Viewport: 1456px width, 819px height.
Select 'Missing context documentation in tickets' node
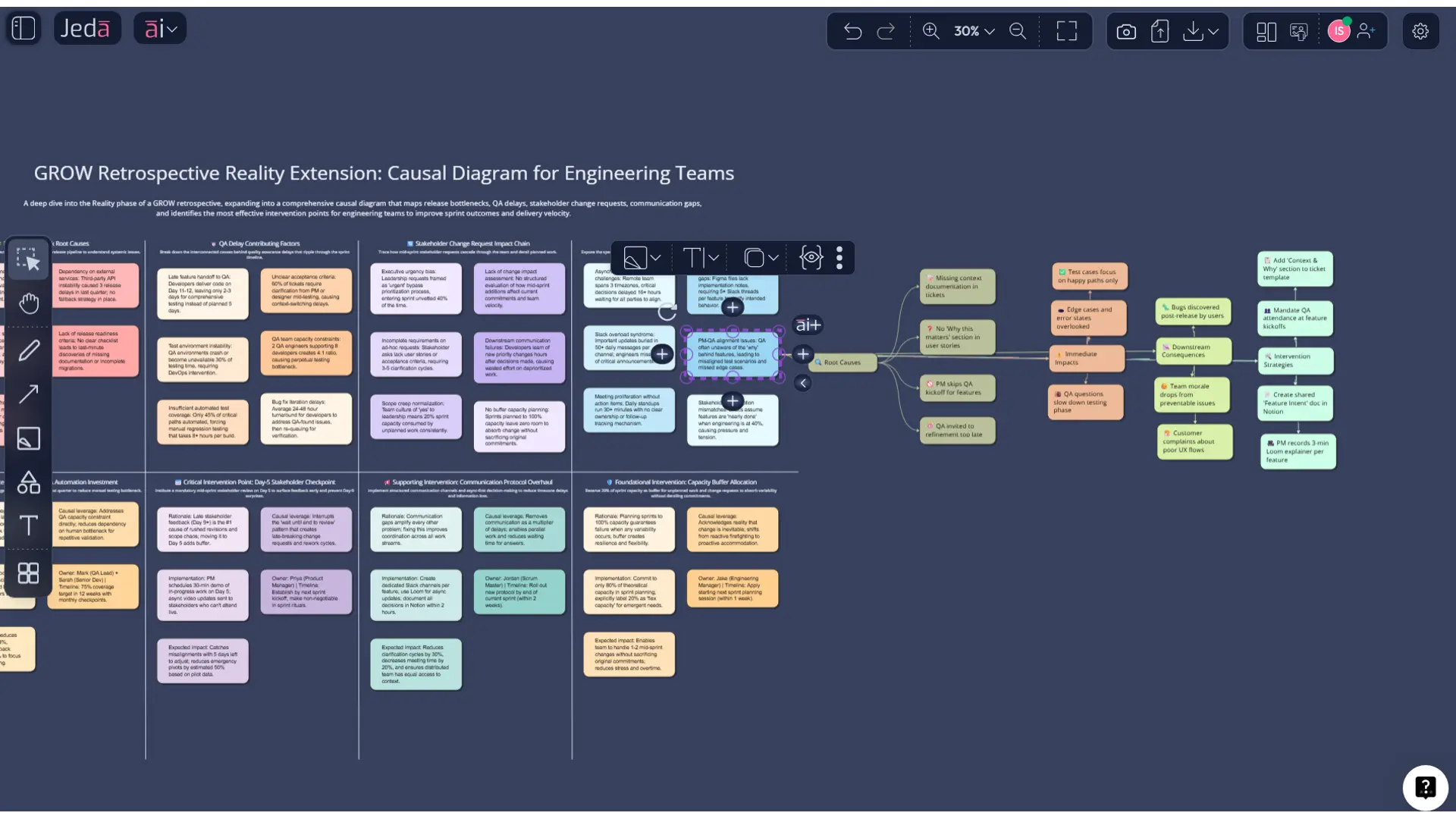(x=957, y=287)
